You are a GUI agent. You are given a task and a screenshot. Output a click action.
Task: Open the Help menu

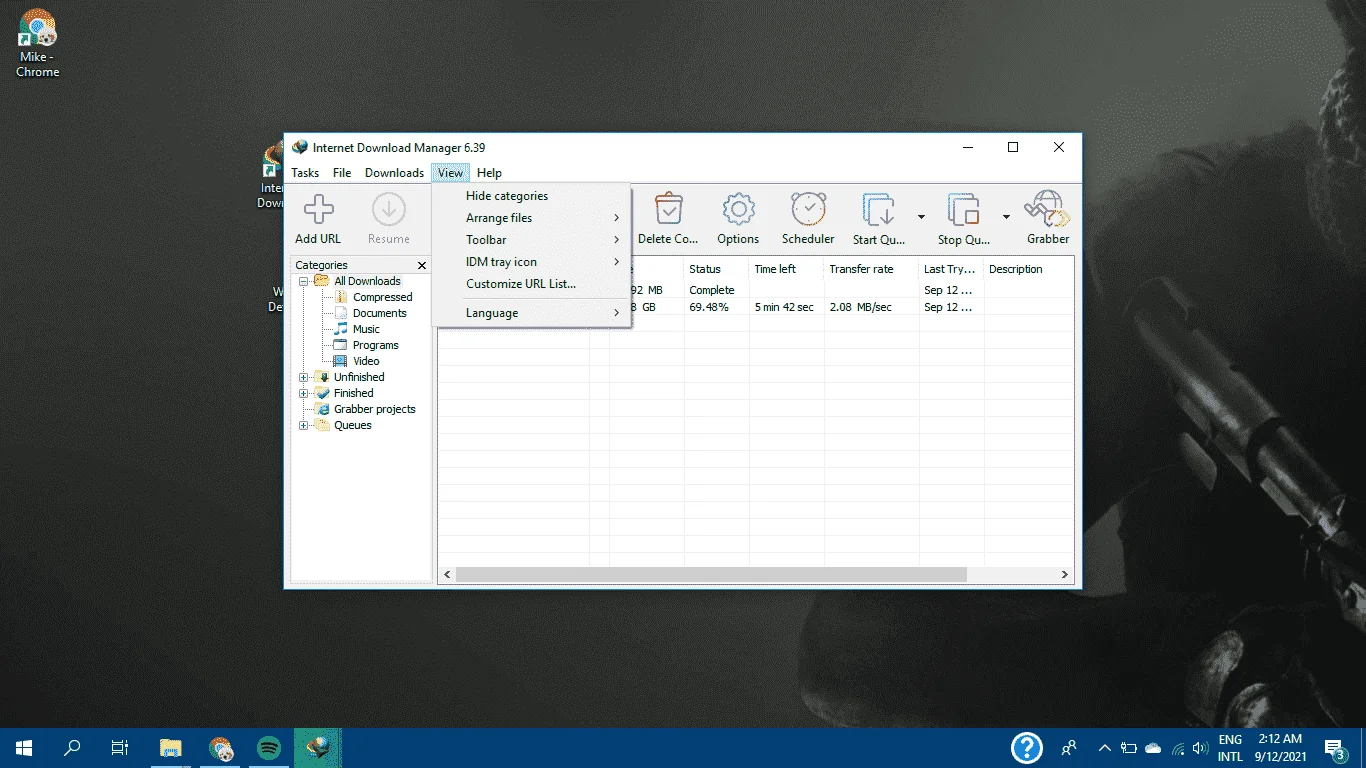pyautogui.click(x=489, y=173)
